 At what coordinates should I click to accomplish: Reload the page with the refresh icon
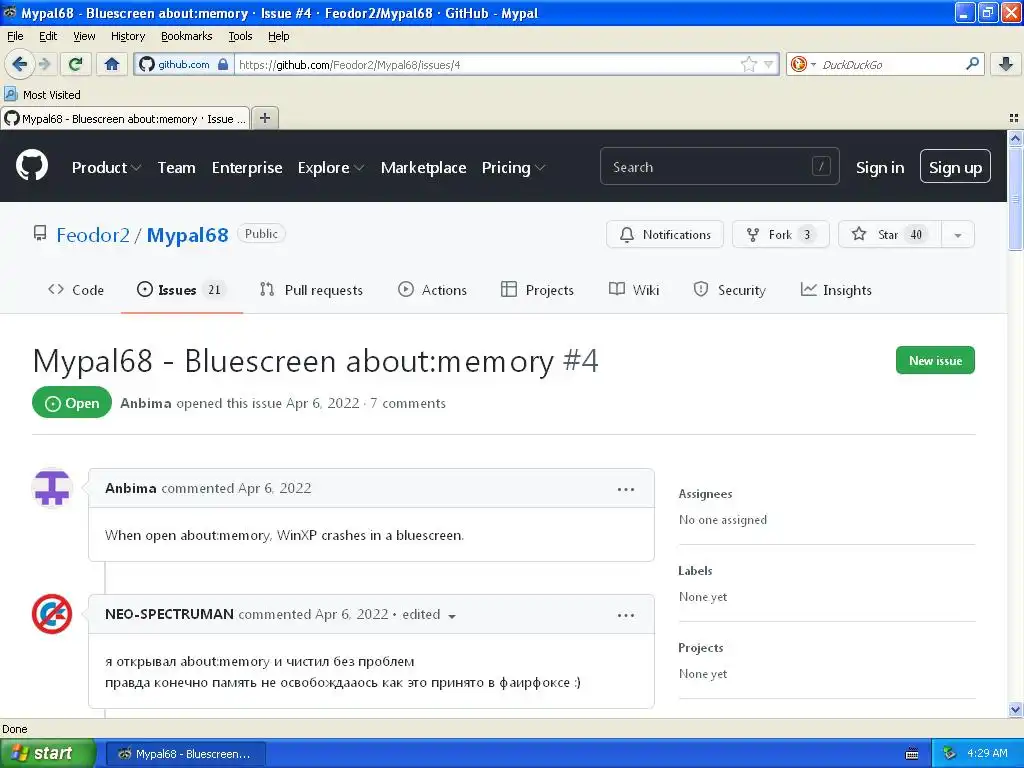(x=75, y=64)
